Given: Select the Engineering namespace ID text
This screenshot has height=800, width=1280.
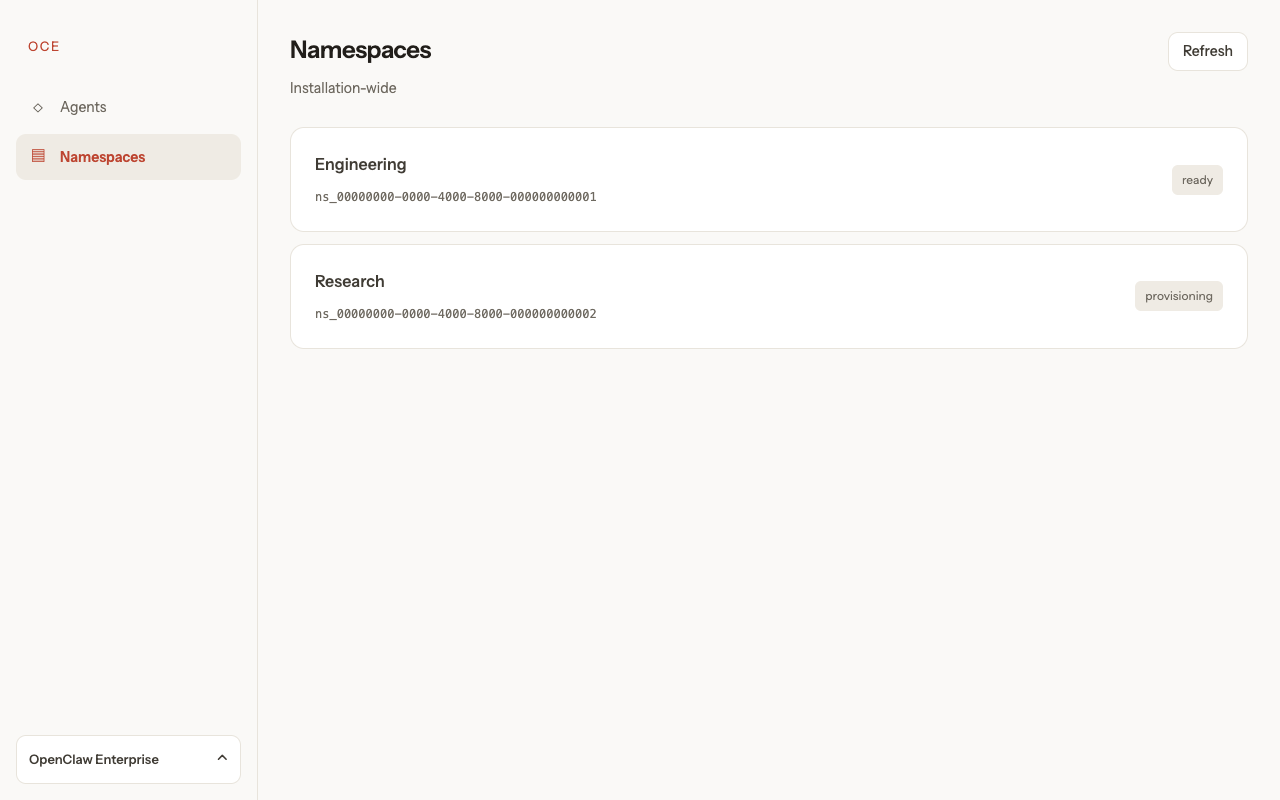Looking at the screenshot, I should 455,197.
